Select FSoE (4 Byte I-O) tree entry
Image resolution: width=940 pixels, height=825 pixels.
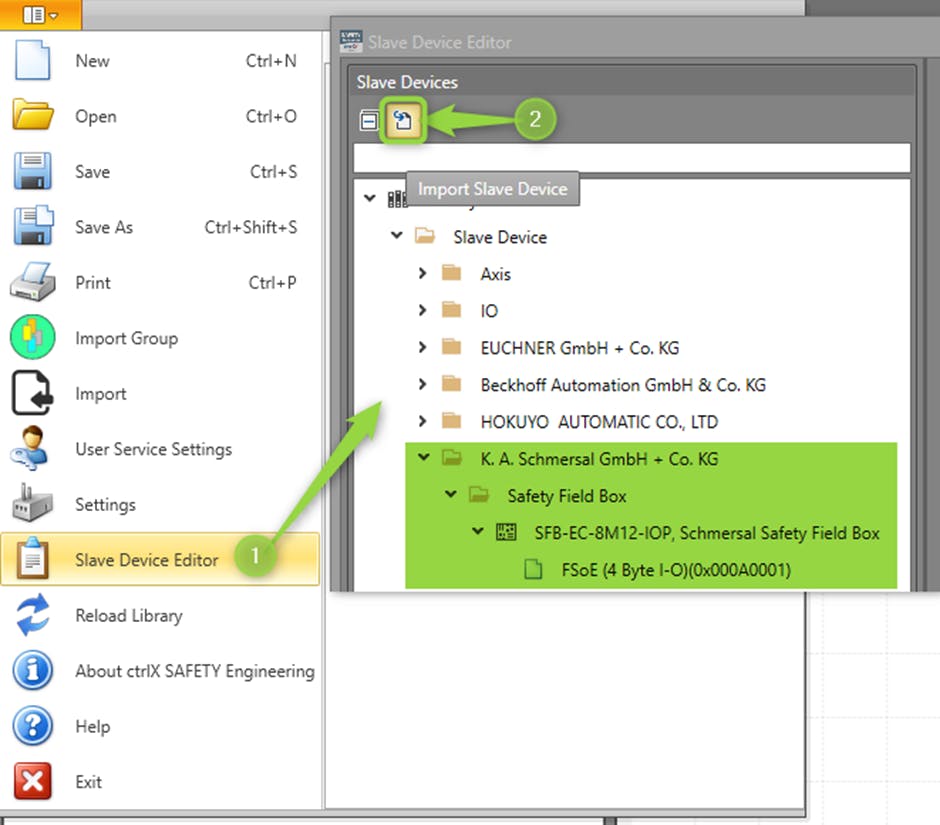pyautogui.click(x=676, y=570)
